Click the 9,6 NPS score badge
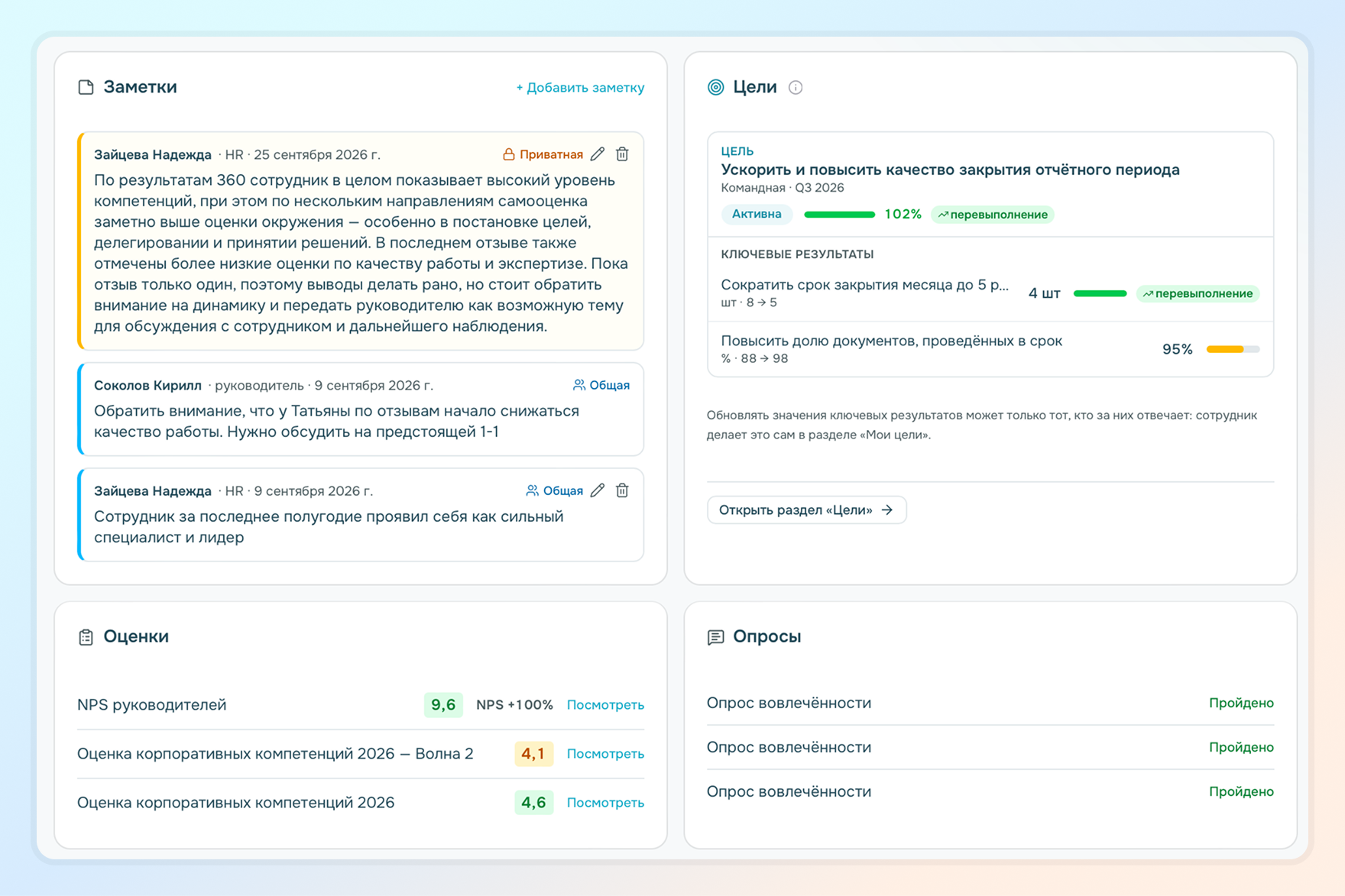 [x=443, y=704]
